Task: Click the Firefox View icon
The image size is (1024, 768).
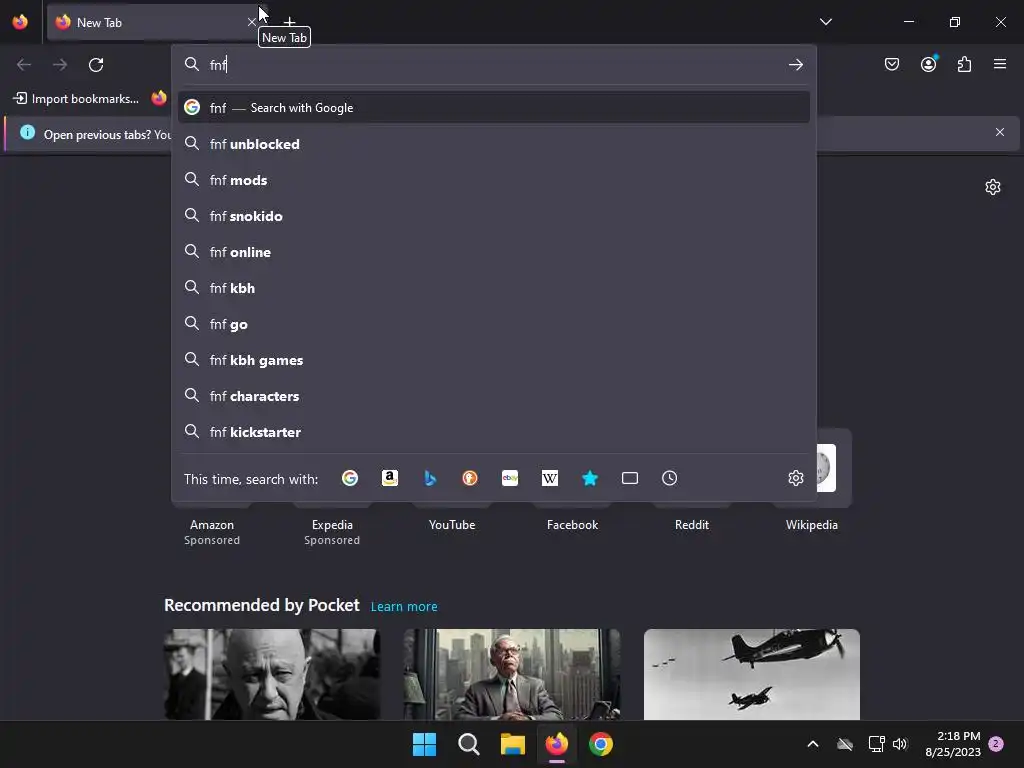Action: tap(20, 22)
